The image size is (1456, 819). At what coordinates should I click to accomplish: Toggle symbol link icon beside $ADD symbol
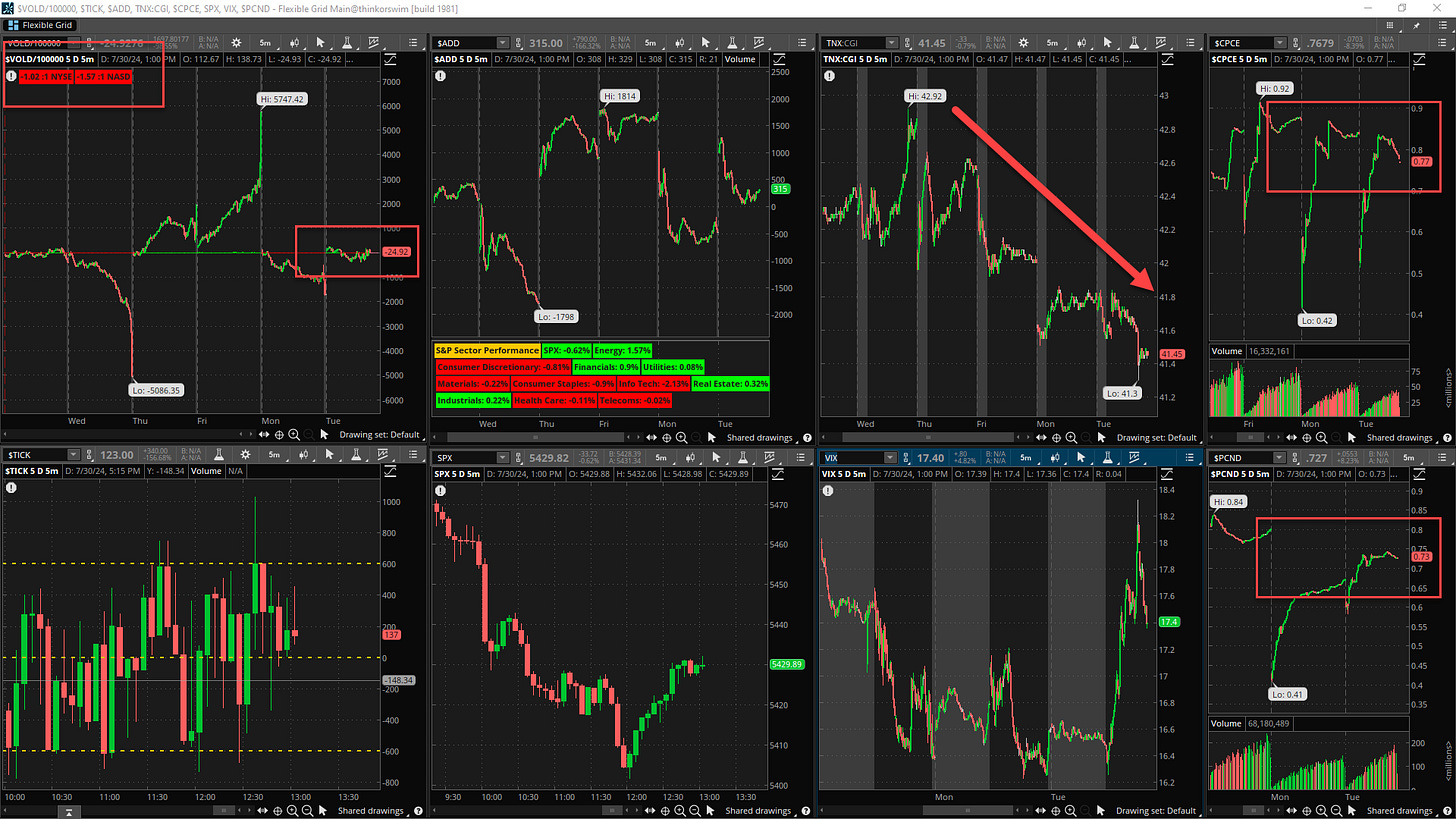click(x=520, y=43)
